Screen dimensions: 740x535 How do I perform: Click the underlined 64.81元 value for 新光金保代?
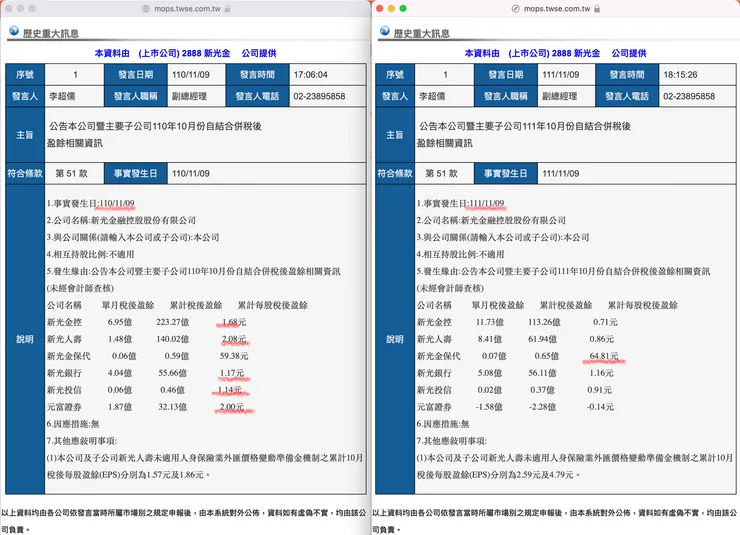click(x=604, y=356)
